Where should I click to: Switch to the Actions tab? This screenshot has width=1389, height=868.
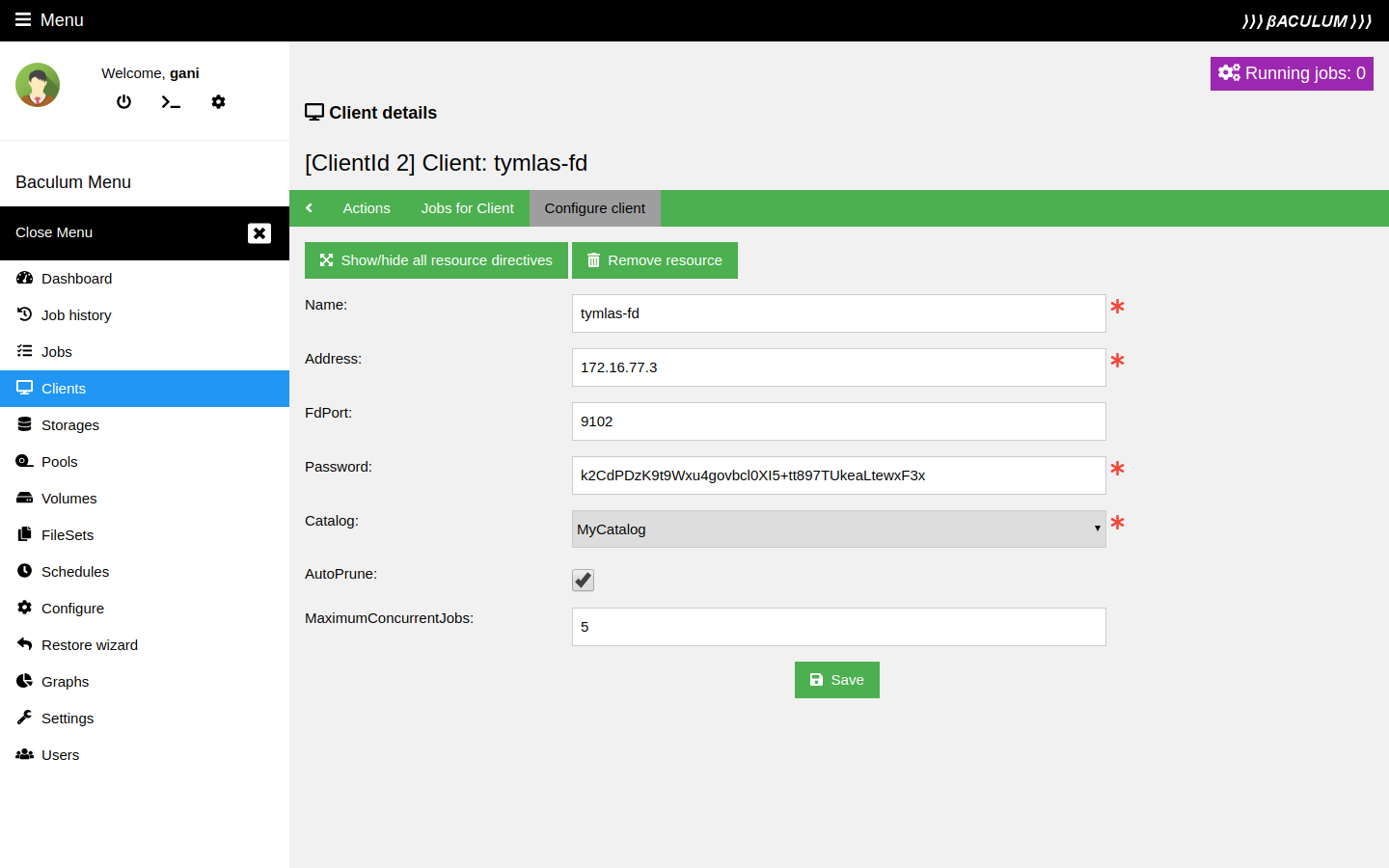pos(367,208)
